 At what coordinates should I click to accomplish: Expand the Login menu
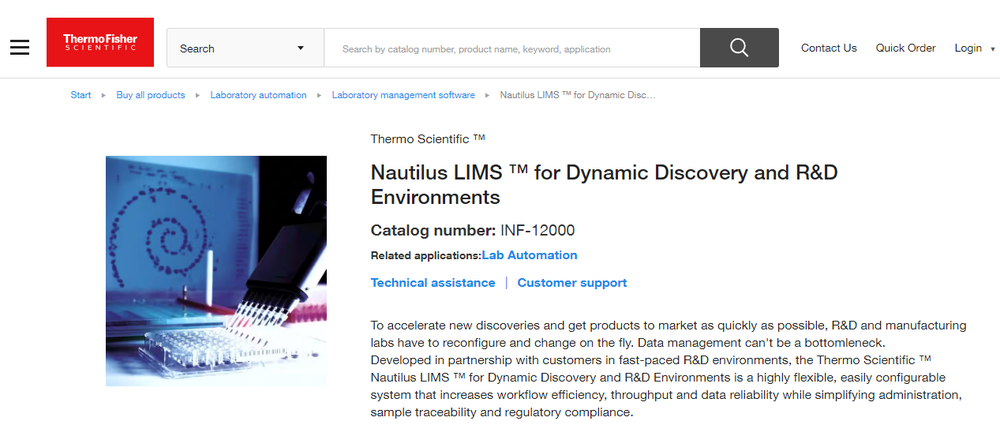[974, 48]
